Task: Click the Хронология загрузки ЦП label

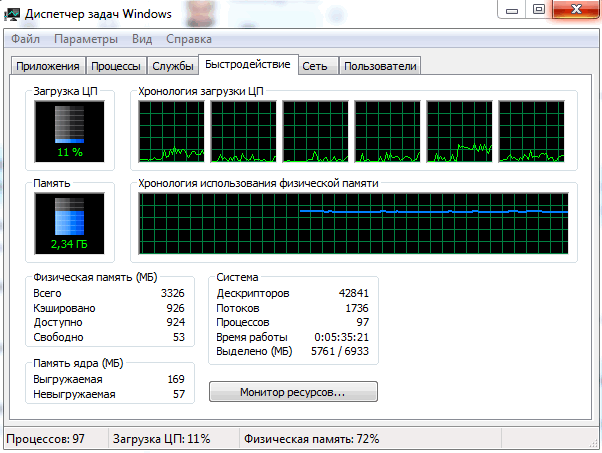Action: (x=201, y=91)
